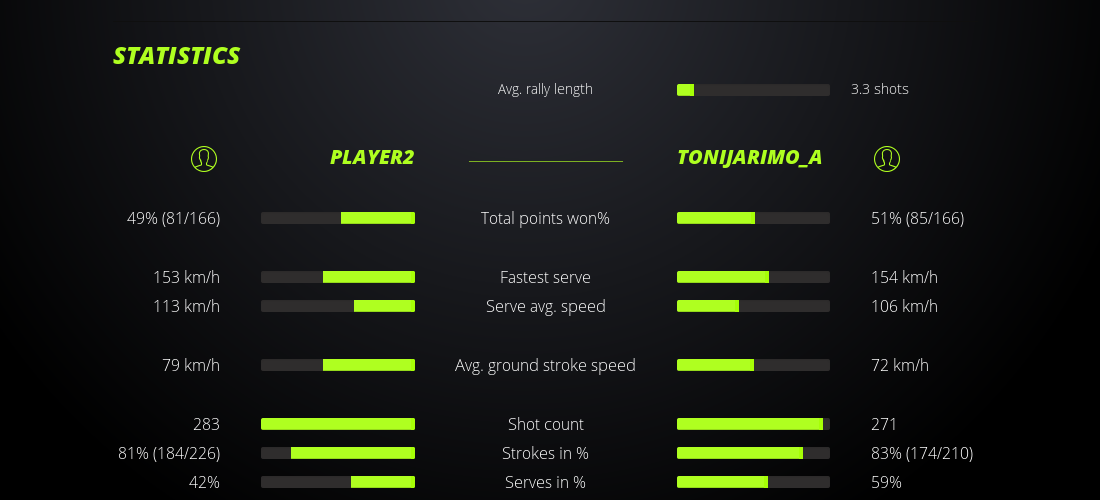Click the STATISTICS heading

click(x=177, y=56)
